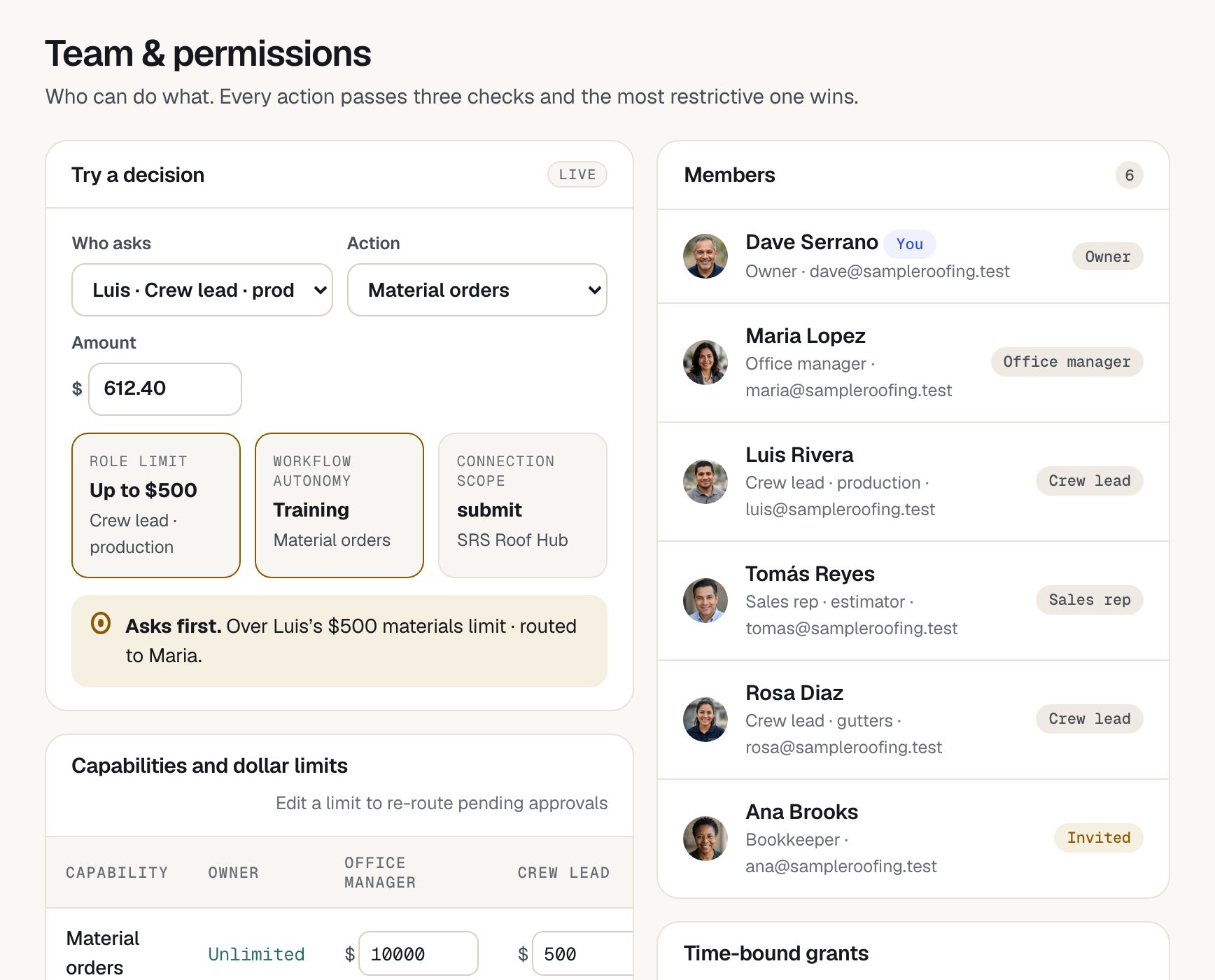Click the Dave Serrano name
The width and height of the screenshot is (1215, 980).
812,242
